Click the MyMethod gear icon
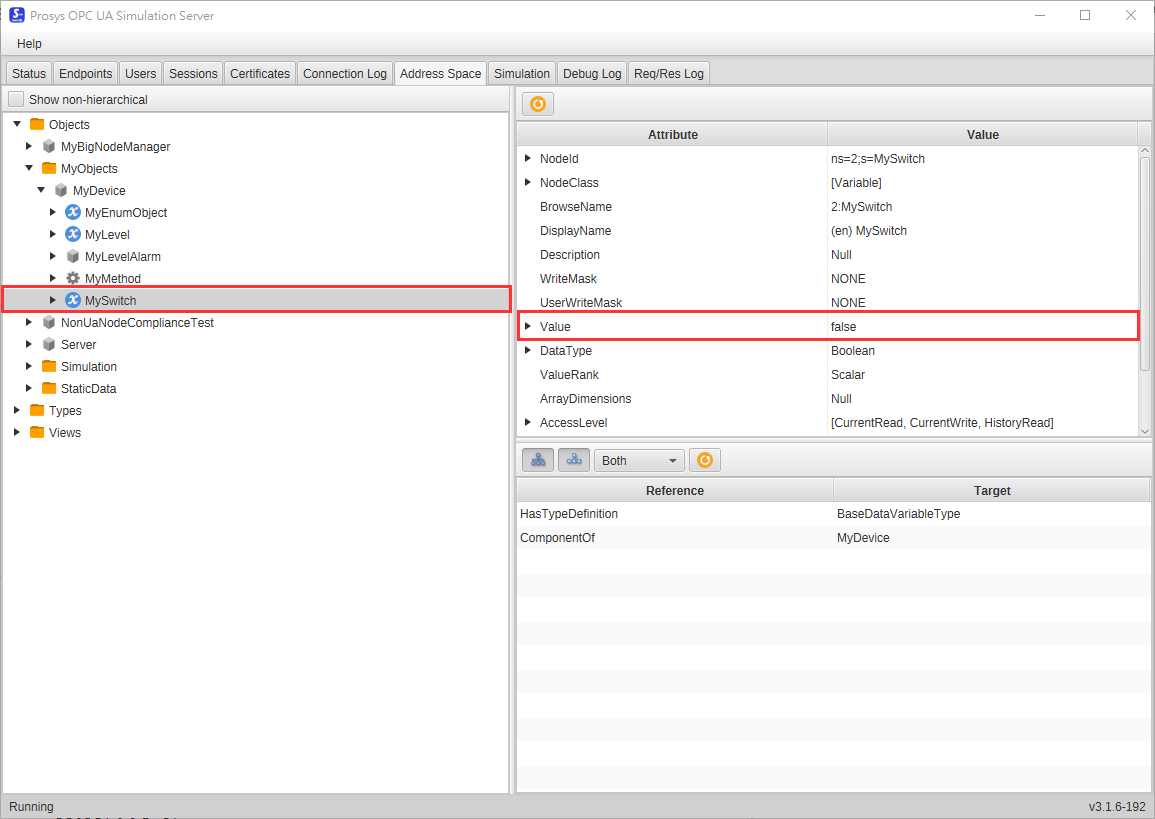The image size is (1155, 819). click(x=73, y=278)
